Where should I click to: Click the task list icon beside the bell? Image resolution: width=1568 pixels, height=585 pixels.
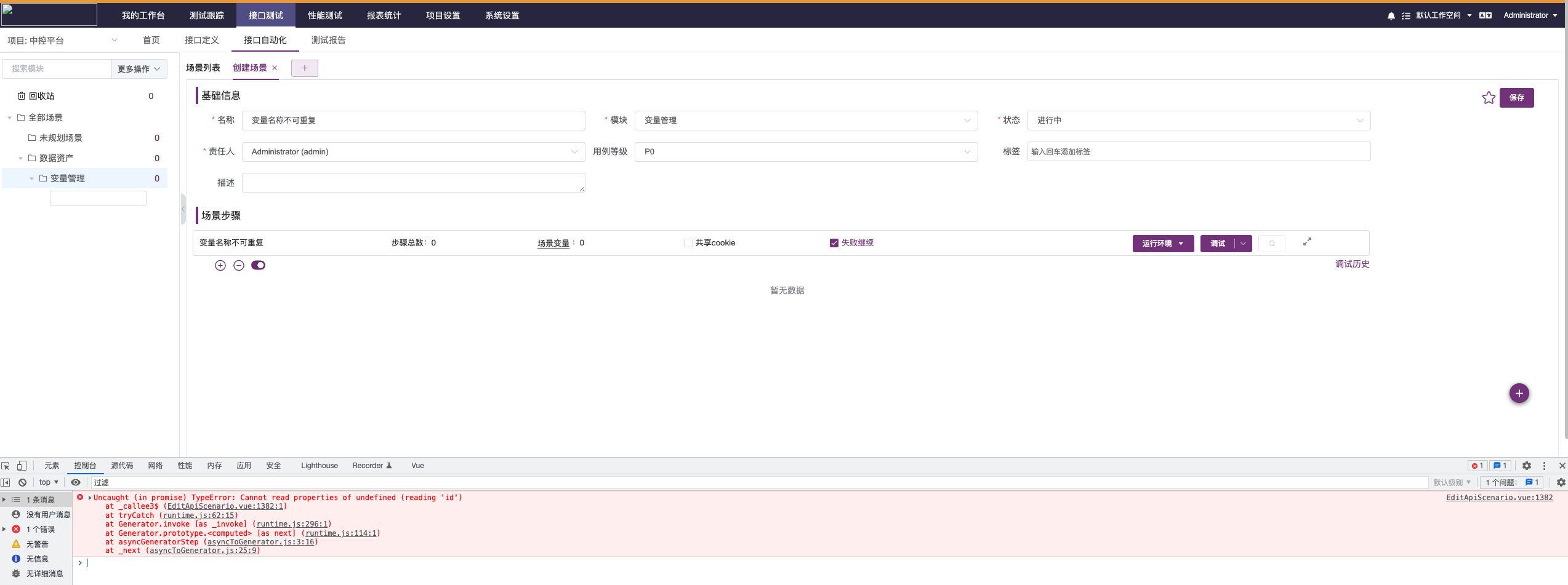coord(1407,15)
